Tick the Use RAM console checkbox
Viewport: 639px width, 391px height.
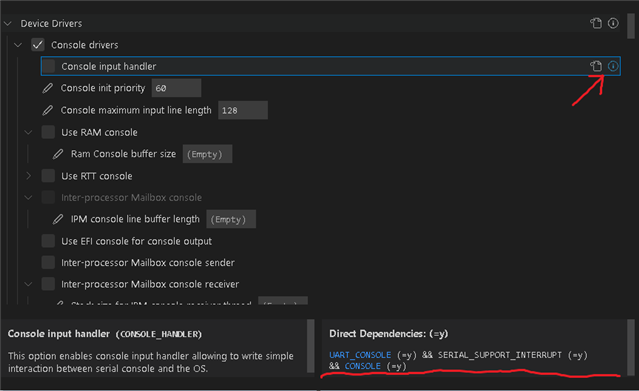point(48,132)
